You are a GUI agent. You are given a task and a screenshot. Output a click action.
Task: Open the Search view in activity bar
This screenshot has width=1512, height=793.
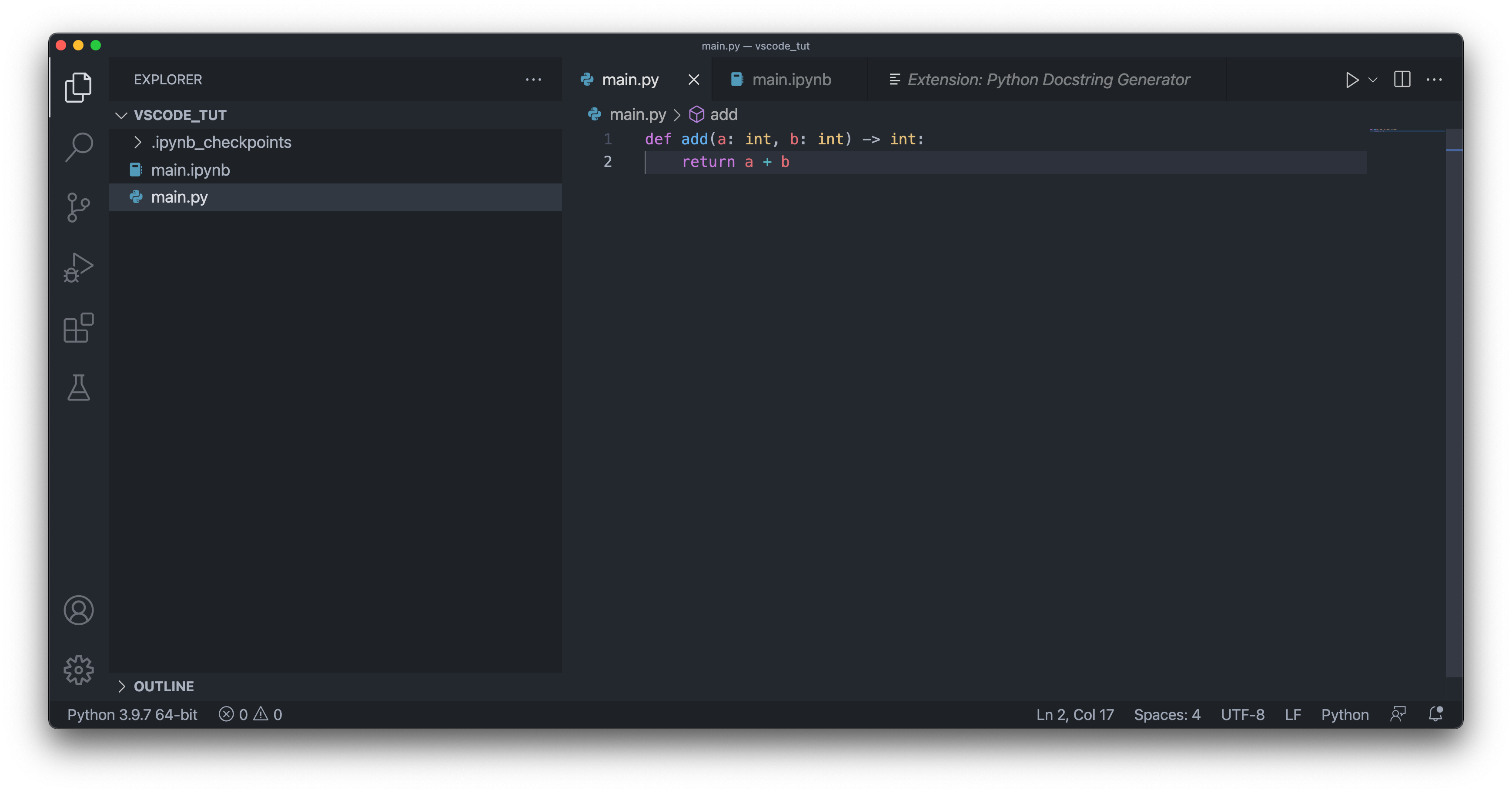point(79,147)
